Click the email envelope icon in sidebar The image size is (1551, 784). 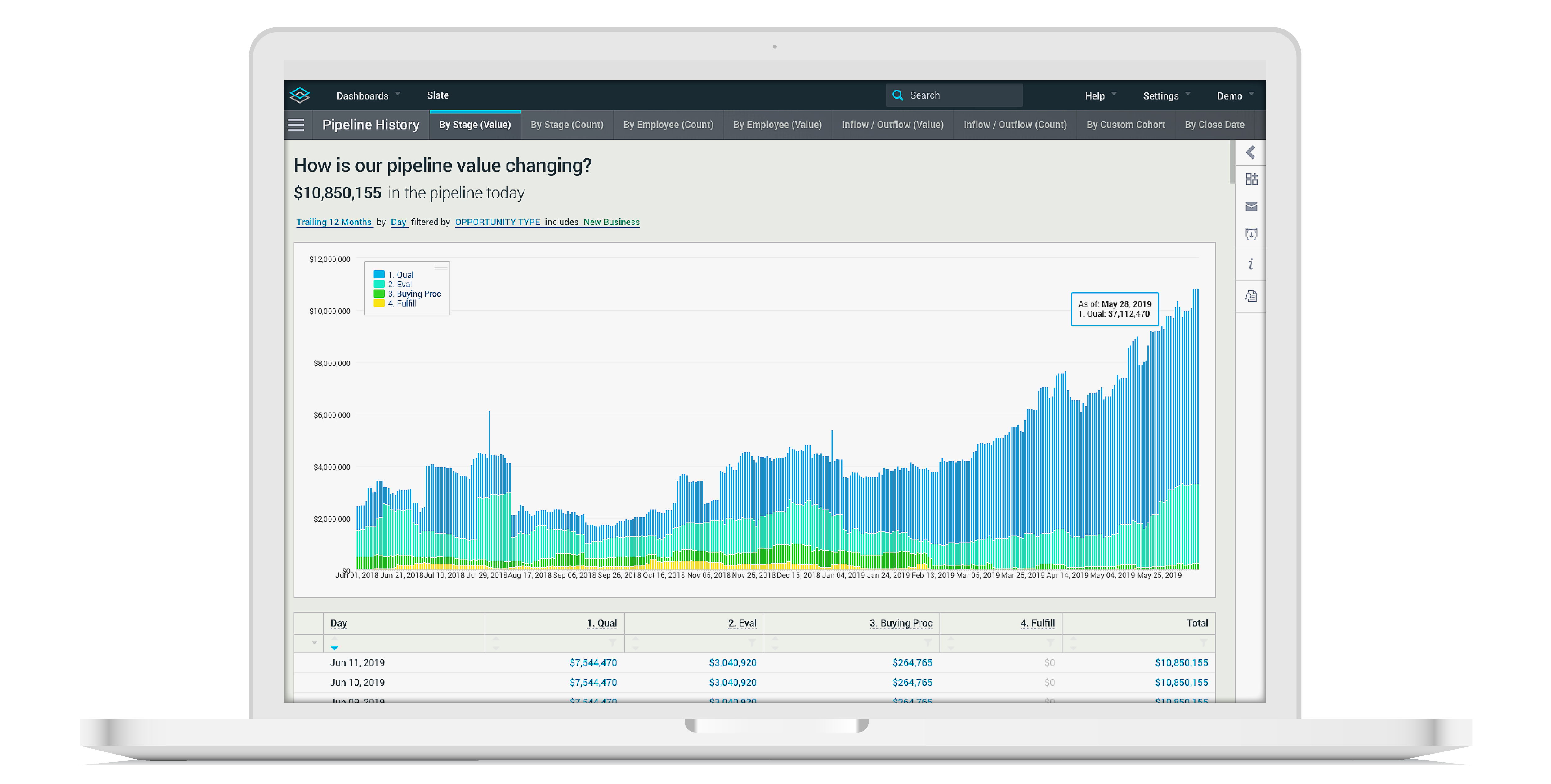pos(1251,206)
